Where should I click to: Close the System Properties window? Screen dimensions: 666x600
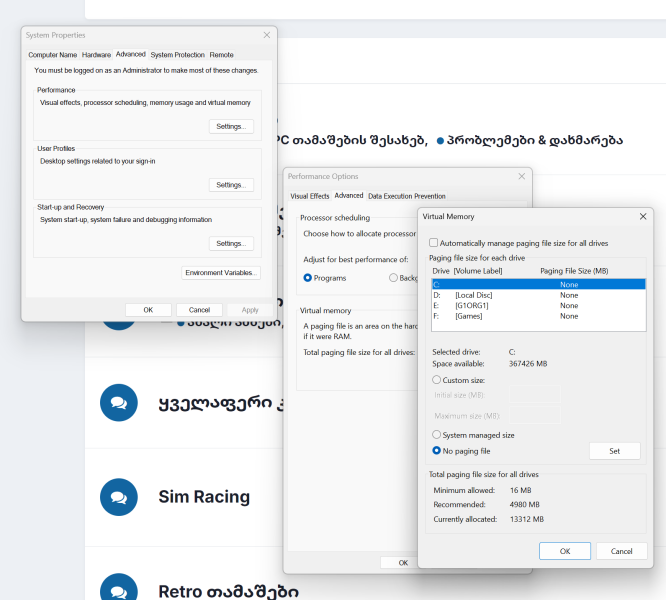click(266, 35)
